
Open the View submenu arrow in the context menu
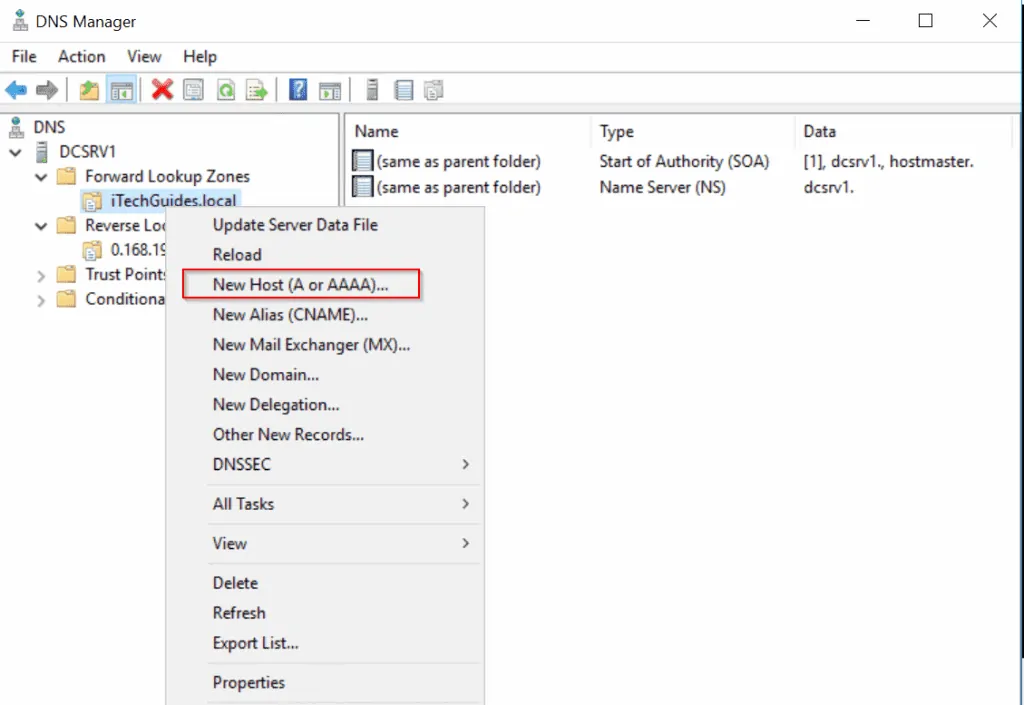pos(466,543)
